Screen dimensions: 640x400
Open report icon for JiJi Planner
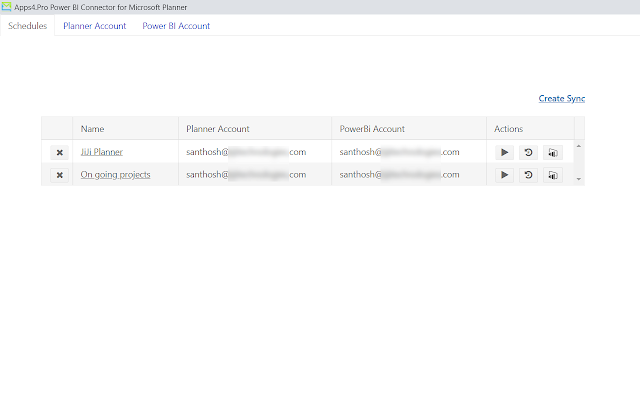point(552,152)
